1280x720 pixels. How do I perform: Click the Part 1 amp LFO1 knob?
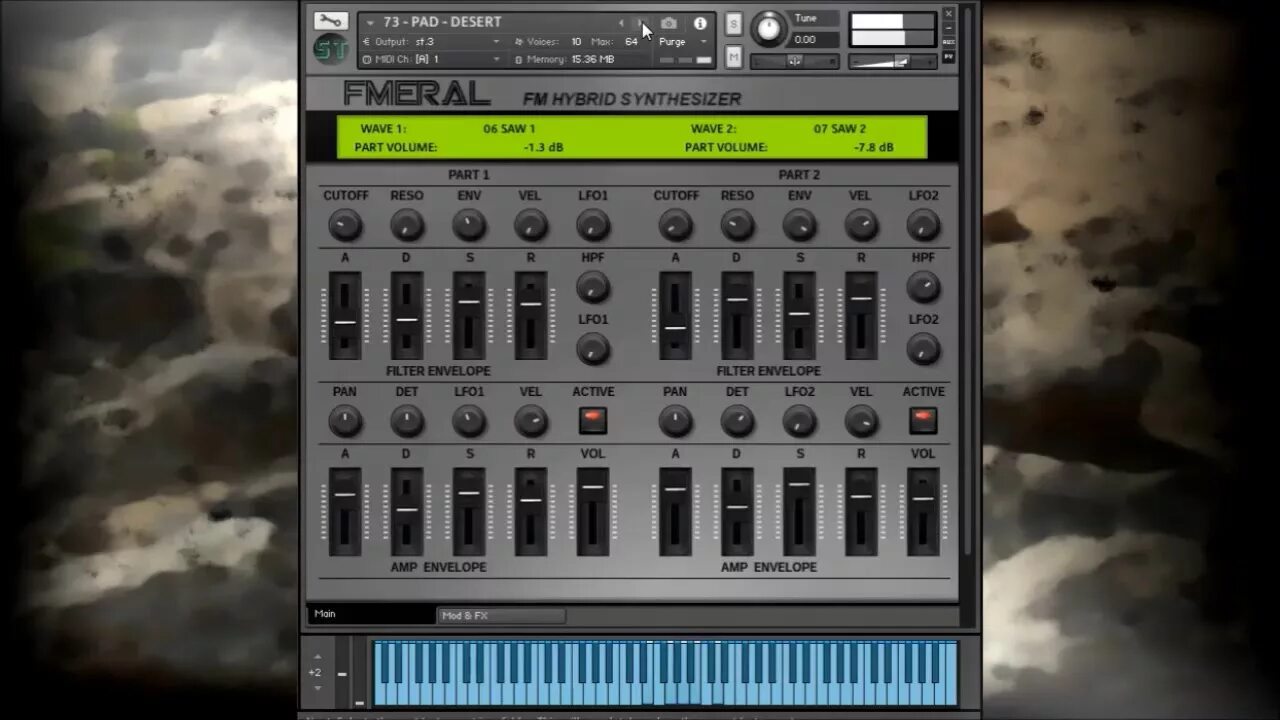(x=469, y=421)
